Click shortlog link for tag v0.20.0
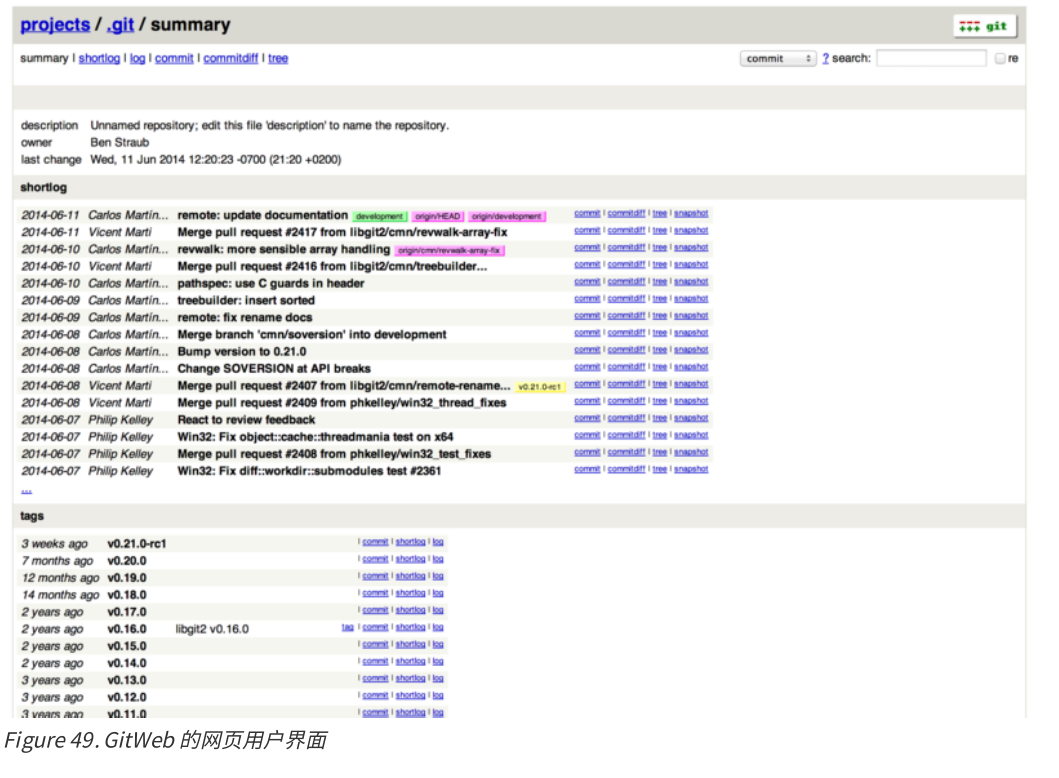 click(x=411, y=559)
